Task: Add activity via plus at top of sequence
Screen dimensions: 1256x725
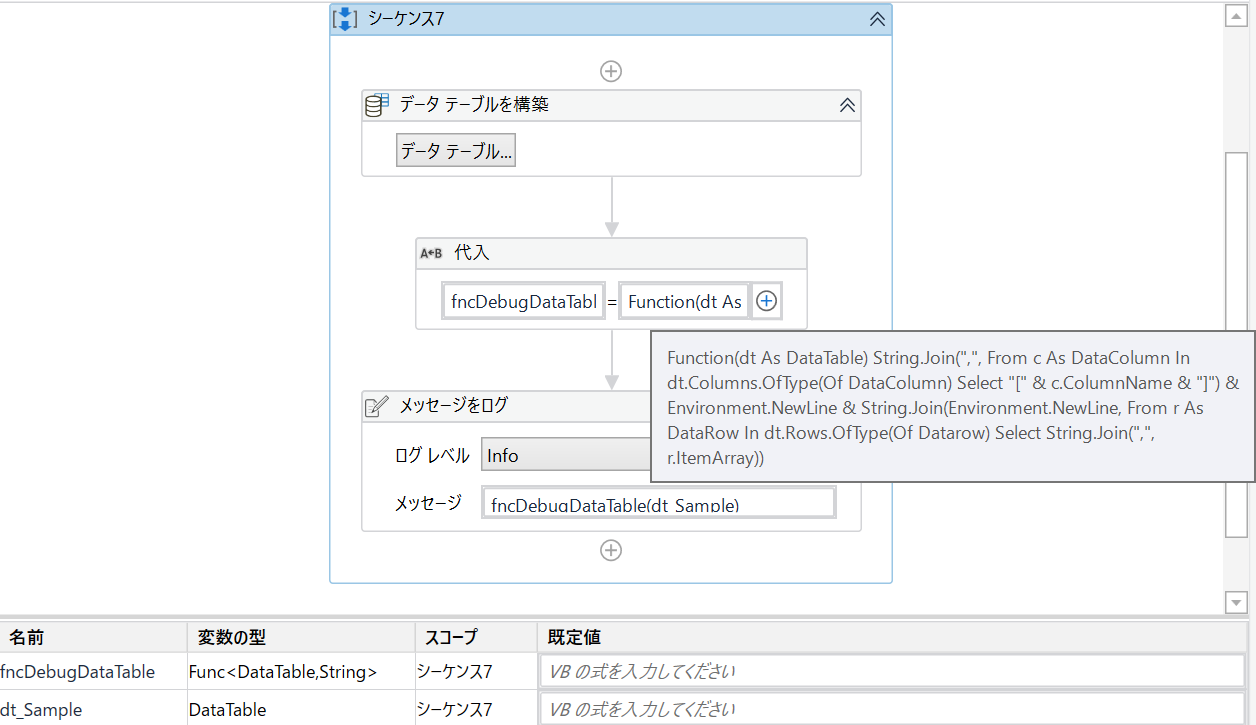Action: [611, 71]
